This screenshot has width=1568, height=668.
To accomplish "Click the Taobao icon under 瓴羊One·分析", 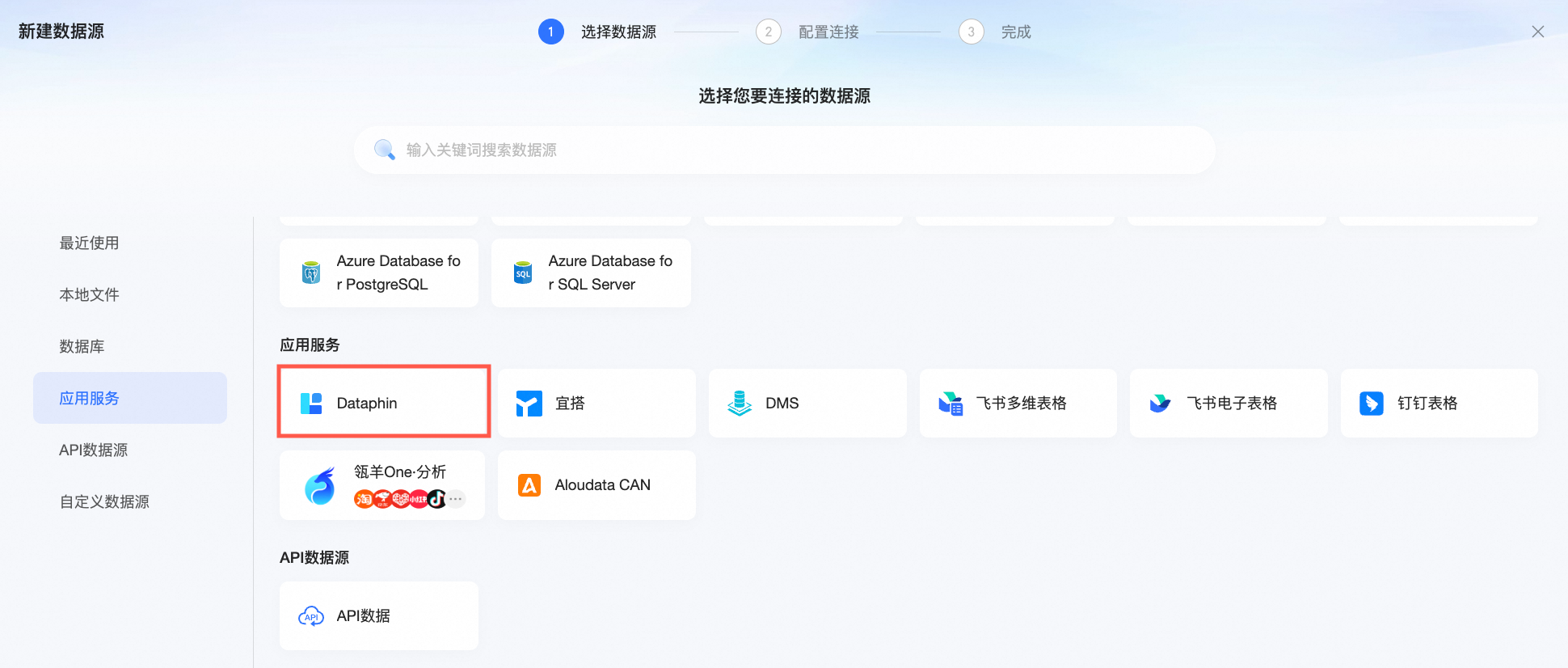I will tap(363, 499).
